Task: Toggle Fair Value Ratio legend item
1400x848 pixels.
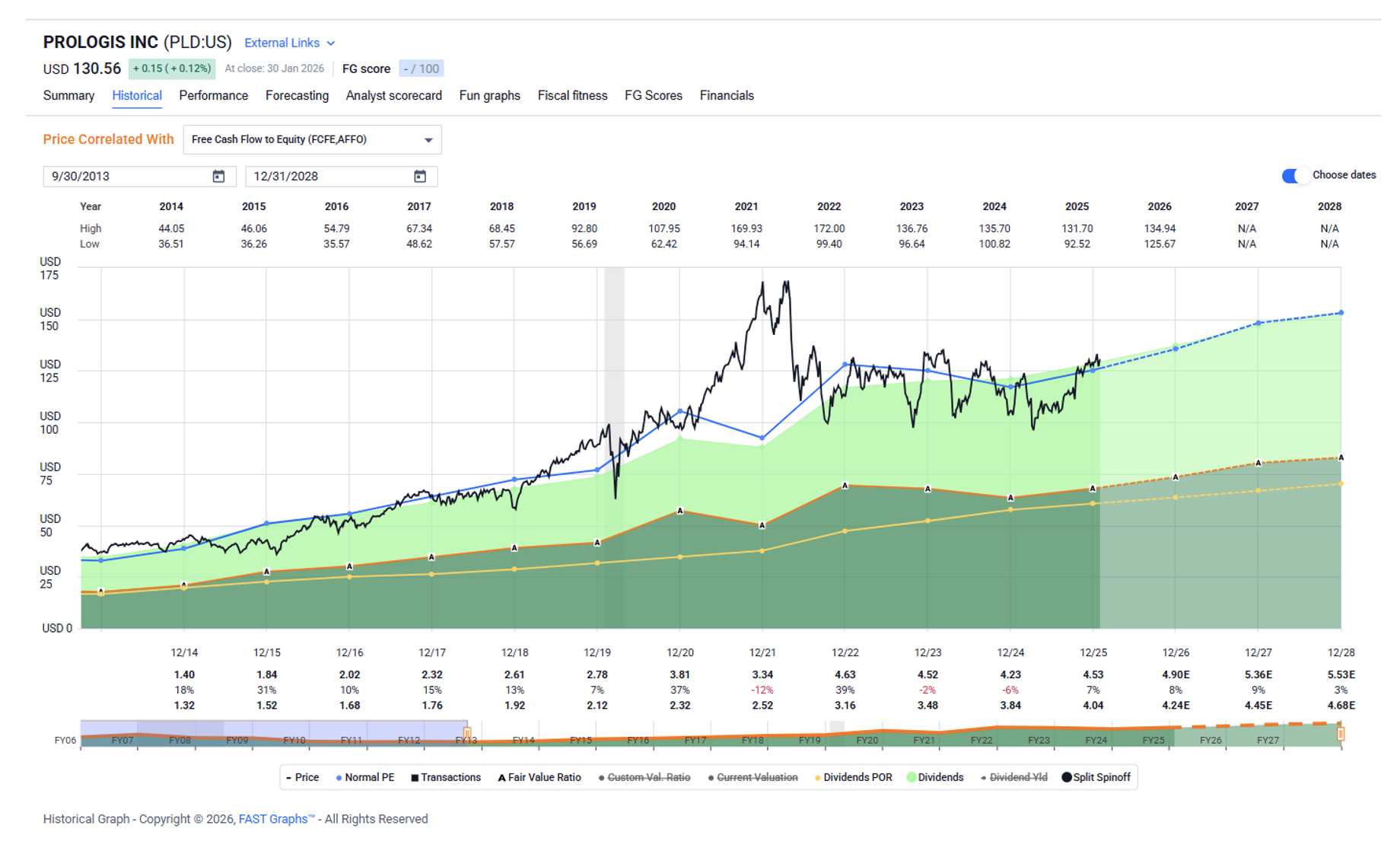Action: pyautogui.click(x=539, y=777)
